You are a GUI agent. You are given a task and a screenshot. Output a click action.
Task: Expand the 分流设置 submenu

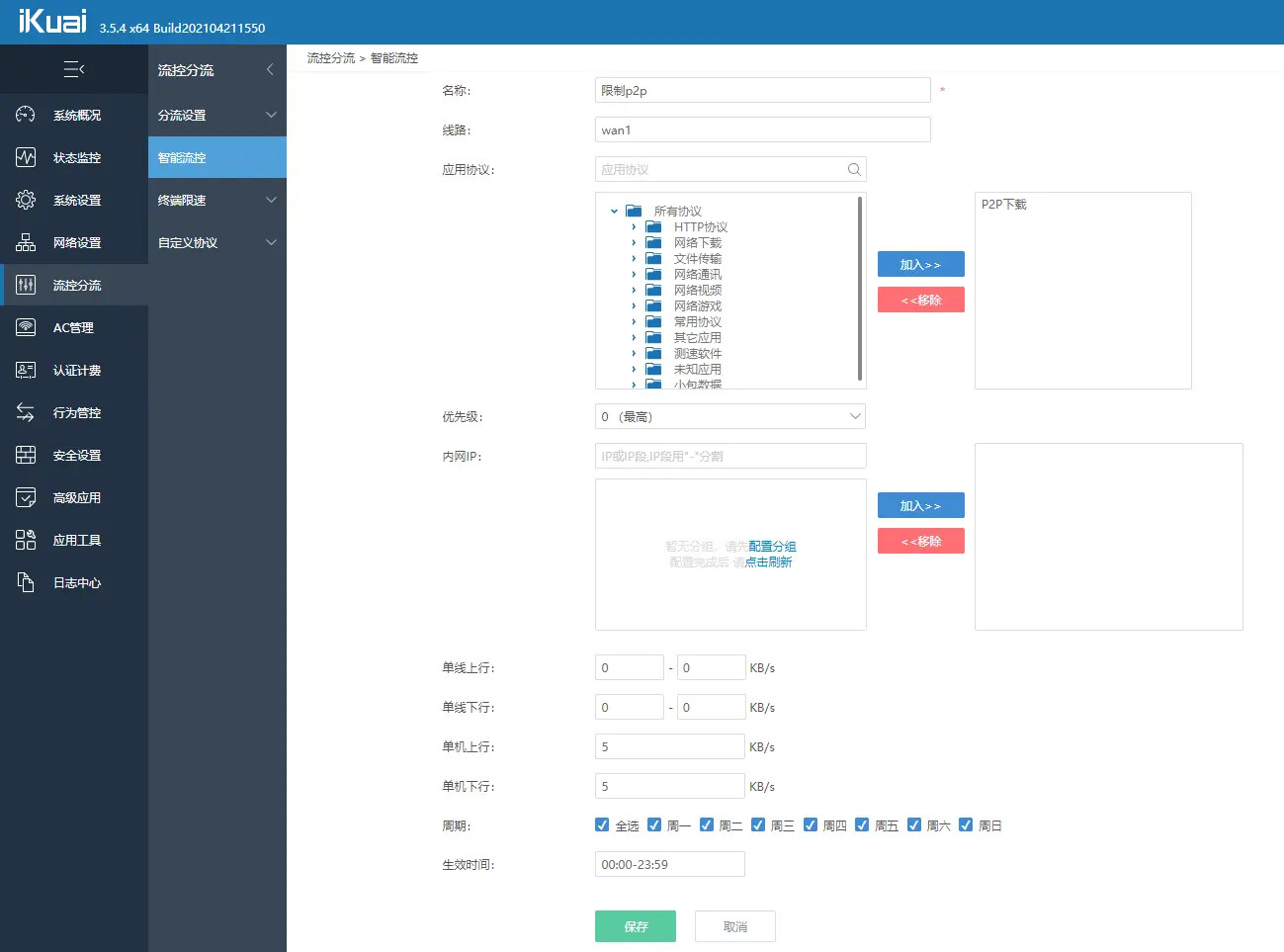pyautogui.click(x=271, y=115)
